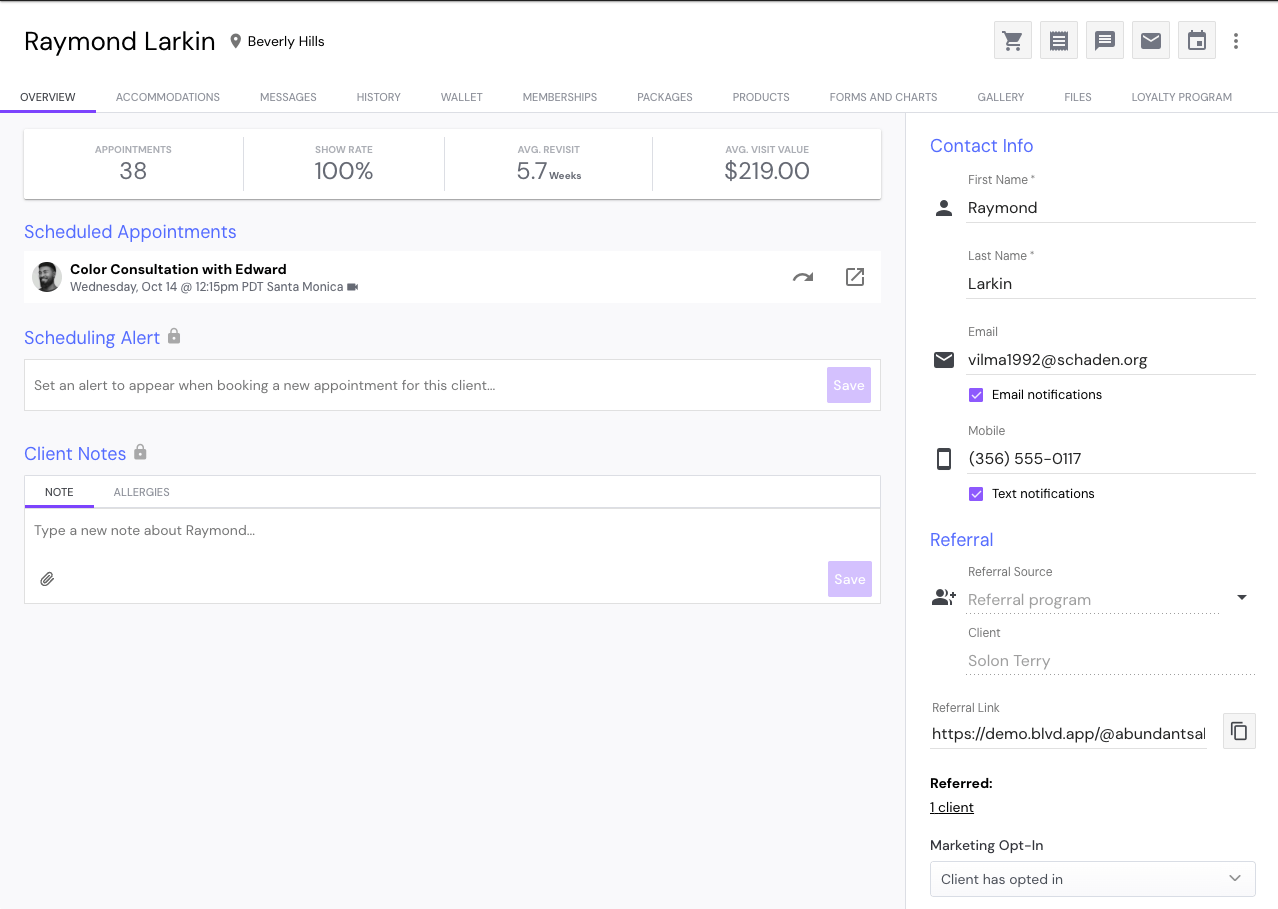This screenshot has width=1278, height=909.
Task: Open Color Consultation appointment in new window
Action: point(855,277)
